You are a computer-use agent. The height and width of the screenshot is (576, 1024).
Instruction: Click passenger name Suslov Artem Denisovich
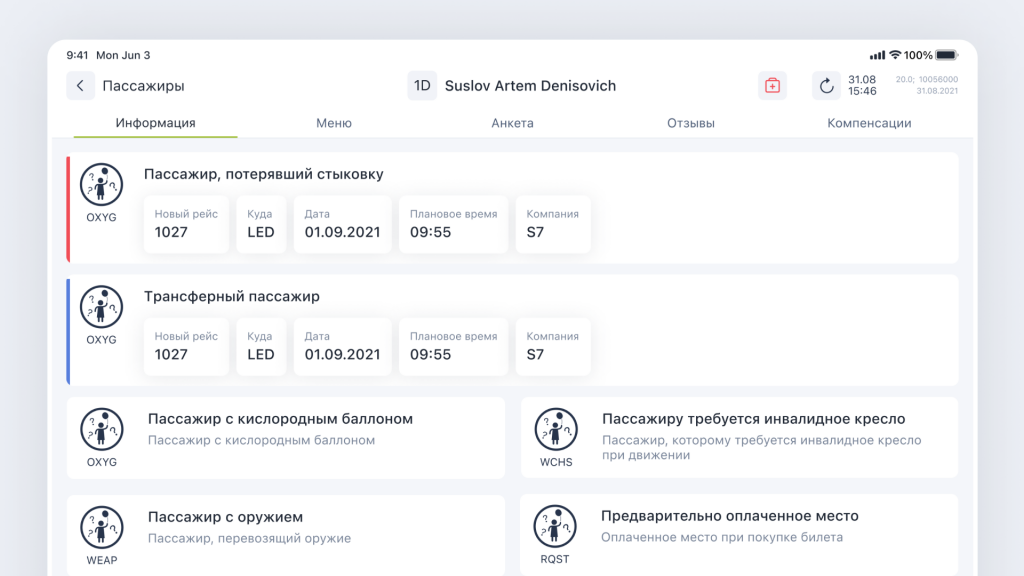[x=530, y=86]
